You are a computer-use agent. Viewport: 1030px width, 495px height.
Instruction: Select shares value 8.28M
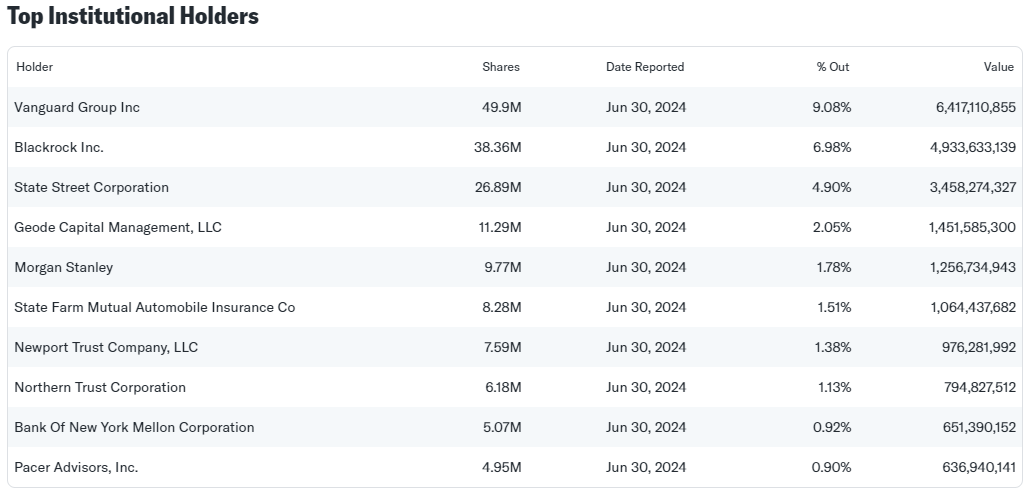[x=502, y=307]
